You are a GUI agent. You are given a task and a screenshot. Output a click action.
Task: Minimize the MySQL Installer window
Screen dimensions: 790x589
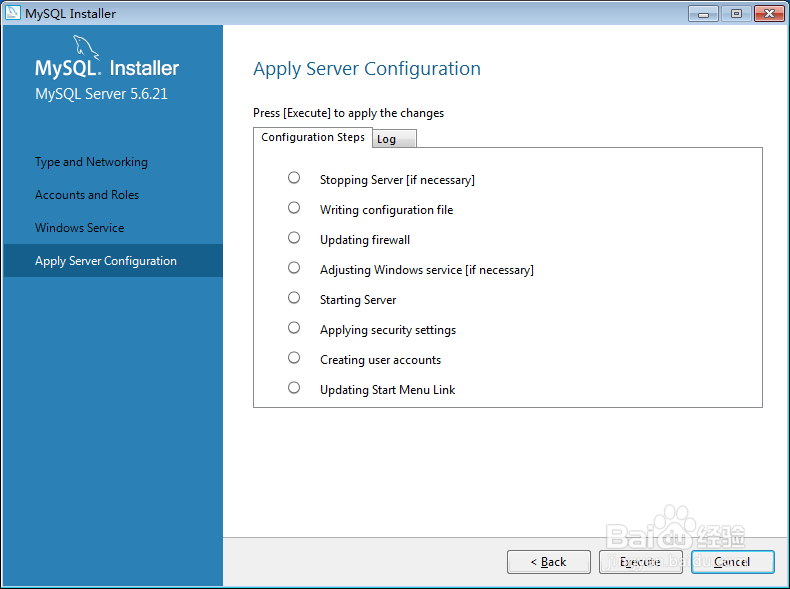(703, 14)
